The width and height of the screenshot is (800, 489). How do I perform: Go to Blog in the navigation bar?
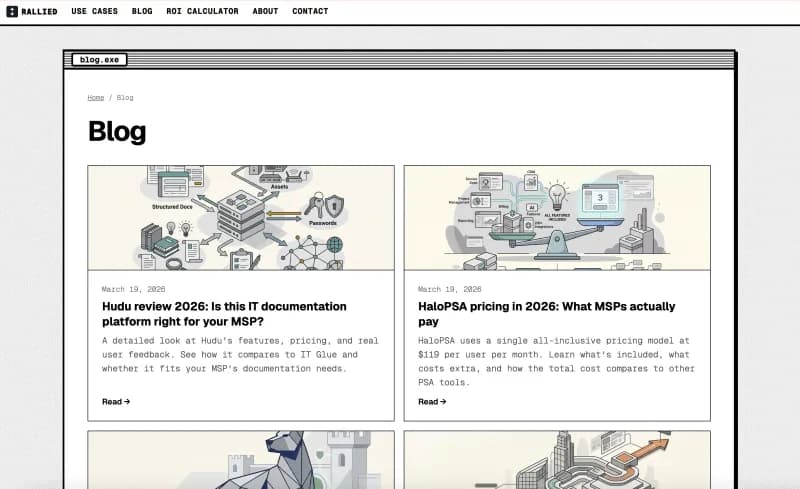pyautogui.click(x=142, y=11)
